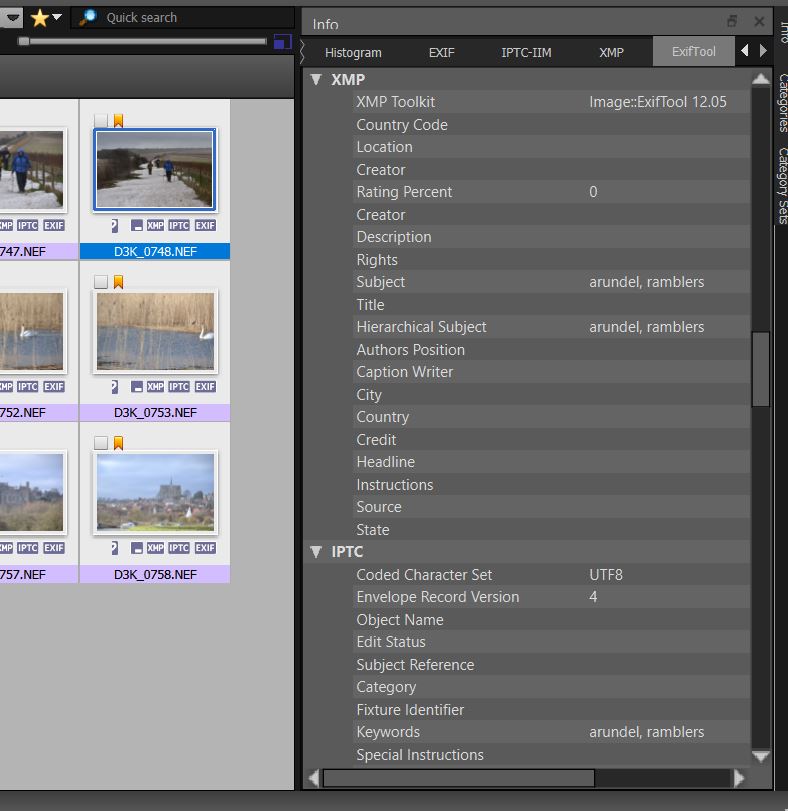Click the gold star rating filter icon
The image size is (788, 811).
pos(39,17)
